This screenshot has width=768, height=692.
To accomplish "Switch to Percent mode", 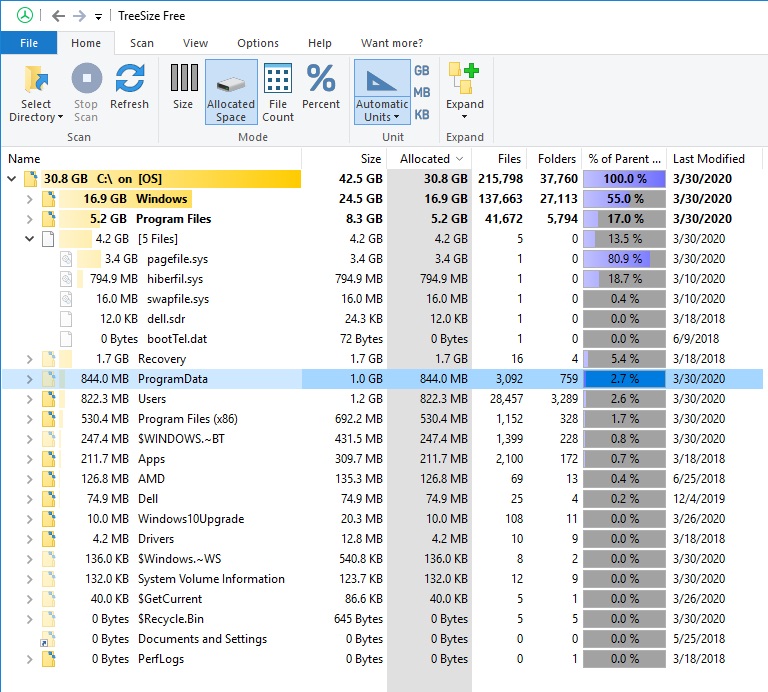I will (x=321, y=87).
